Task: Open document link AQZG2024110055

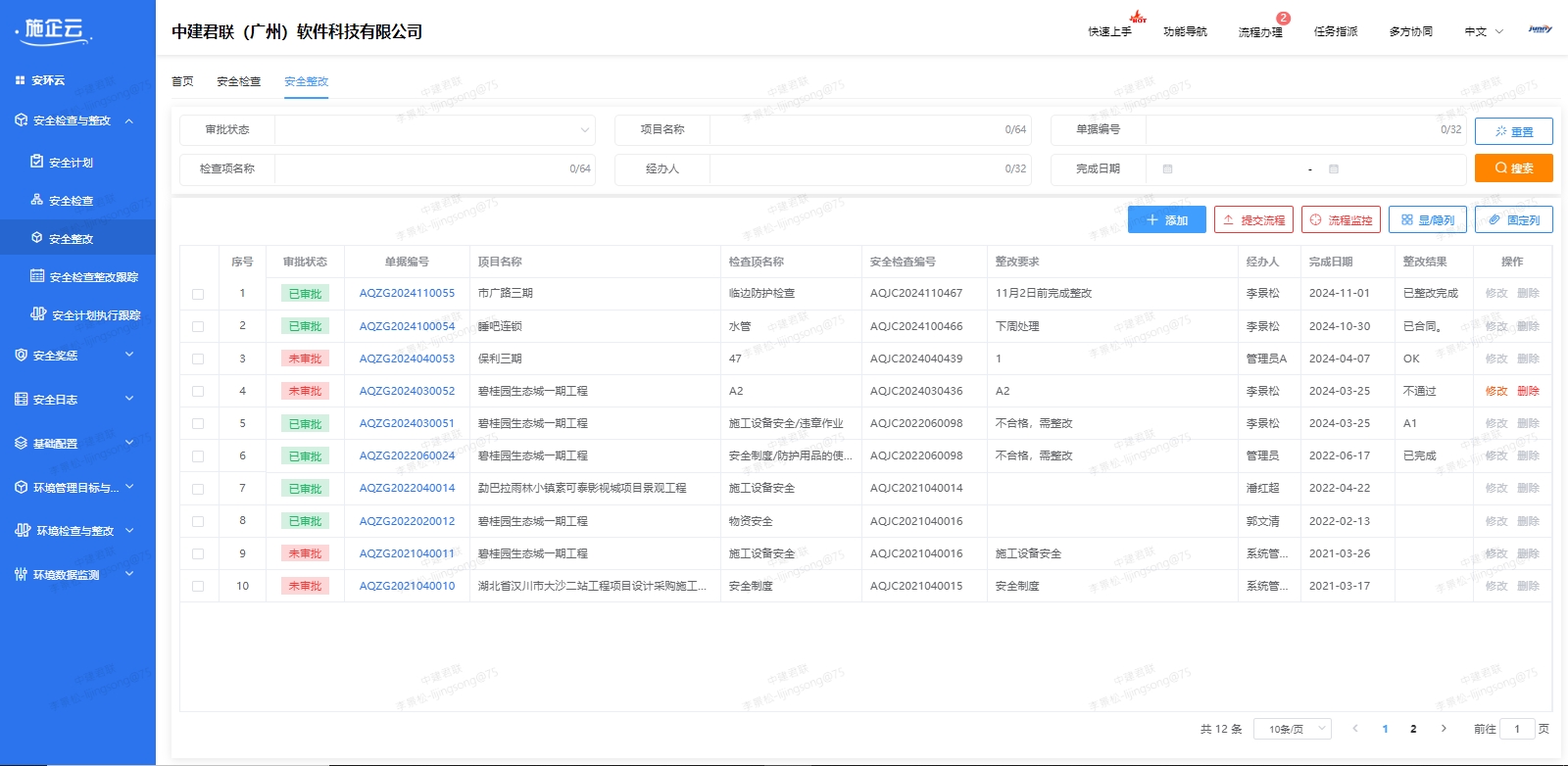Action: [407, 293]
